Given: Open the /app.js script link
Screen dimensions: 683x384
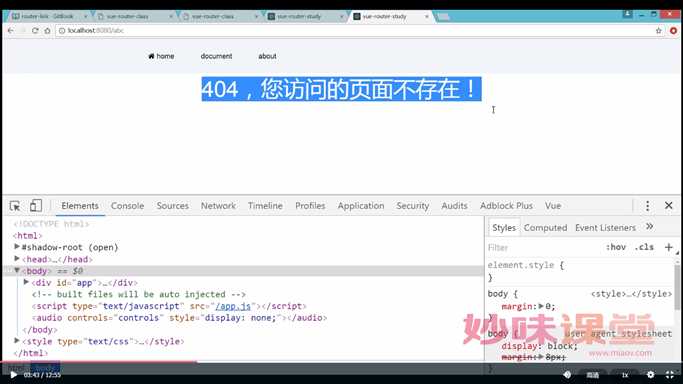Looking at the screenshot, I should (x=233, y=306).
